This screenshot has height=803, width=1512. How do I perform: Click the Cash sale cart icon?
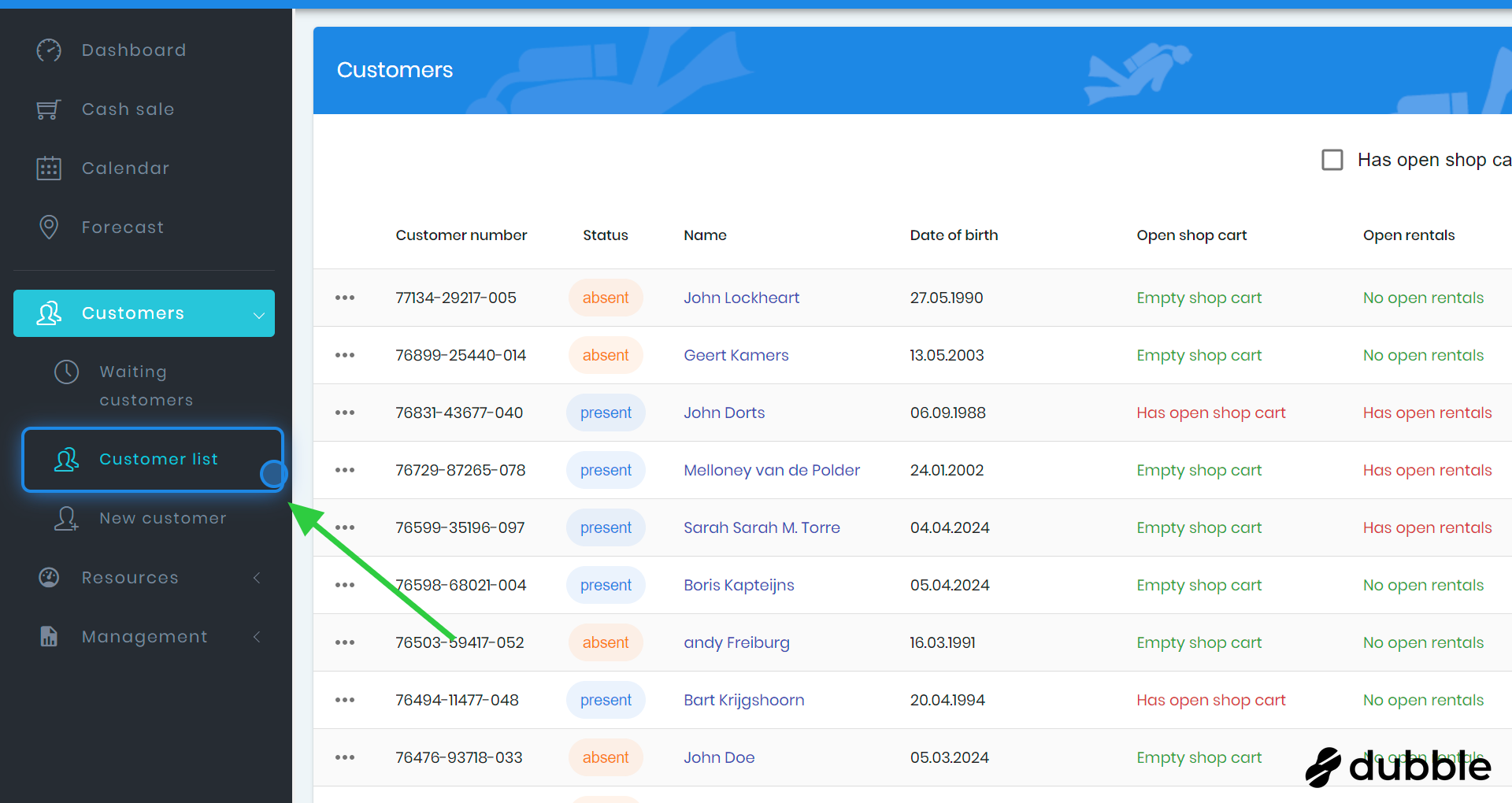click(49, 109)
